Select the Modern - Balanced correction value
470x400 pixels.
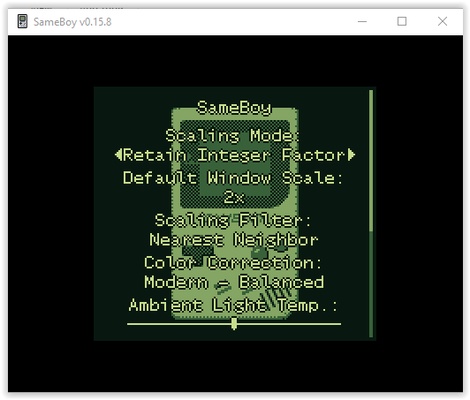[234, 282]
